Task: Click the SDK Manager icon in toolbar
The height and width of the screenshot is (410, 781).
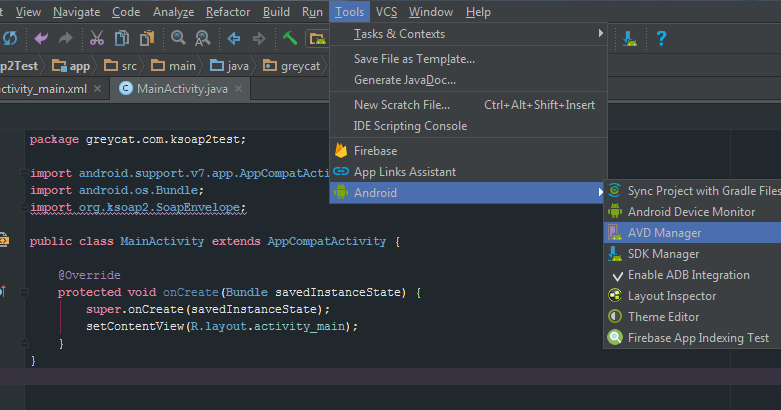Action: (630, 38)
